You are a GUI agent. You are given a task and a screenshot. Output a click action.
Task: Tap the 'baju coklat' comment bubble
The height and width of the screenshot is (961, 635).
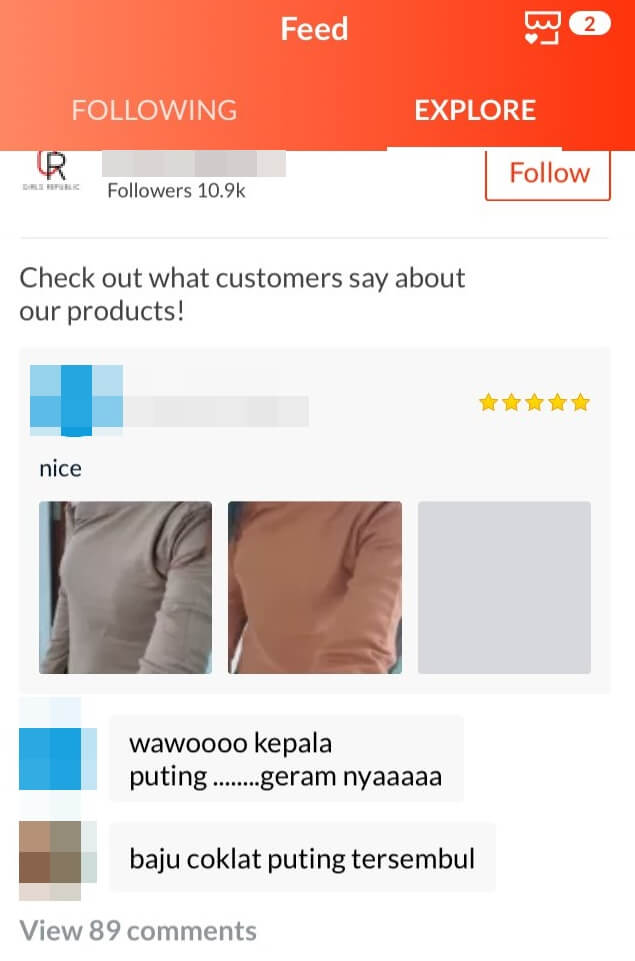point(302,858)
